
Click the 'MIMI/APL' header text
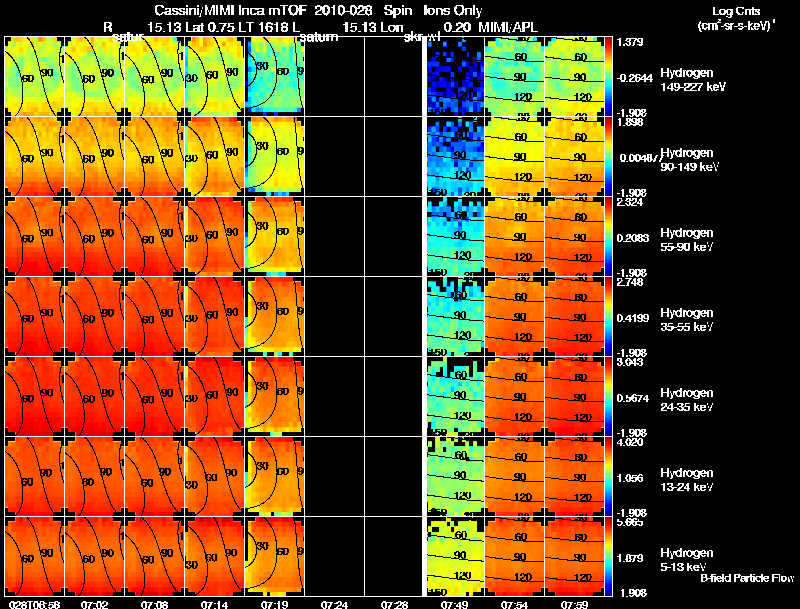coord(508,28)
